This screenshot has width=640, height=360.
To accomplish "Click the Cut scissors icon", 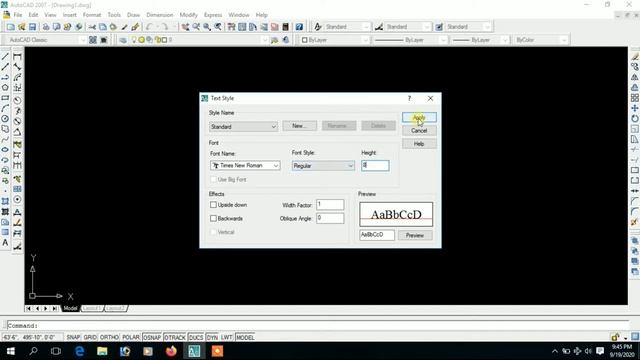I will 92,27.
